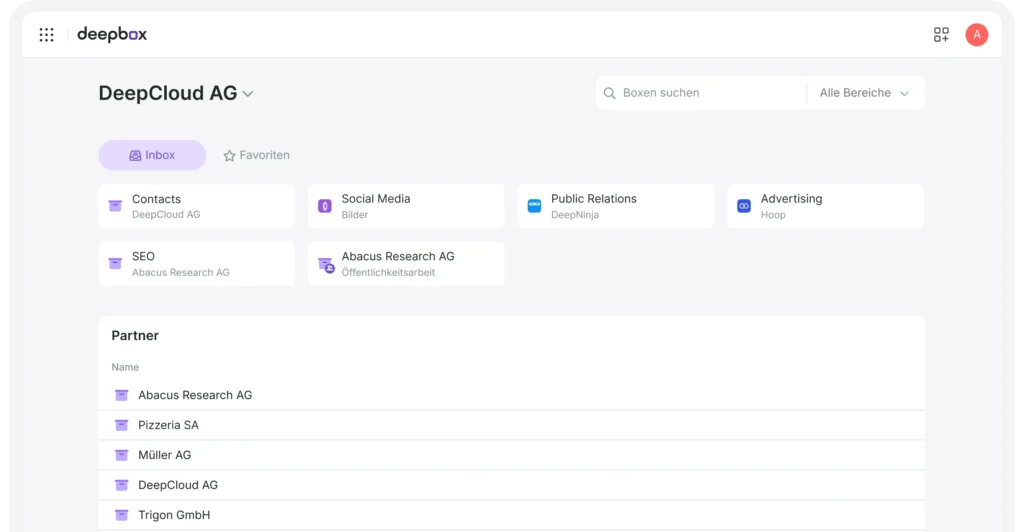Switch to the Favoriten tab
The height and width of the screenshot is (532, 1024).
[x=256, y=155]
